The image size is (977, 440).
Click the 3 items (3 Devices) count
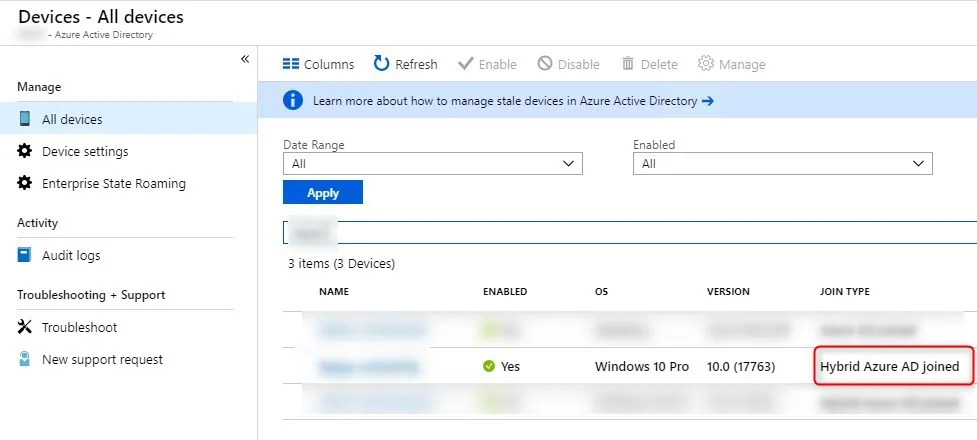[x=341, y=264]
